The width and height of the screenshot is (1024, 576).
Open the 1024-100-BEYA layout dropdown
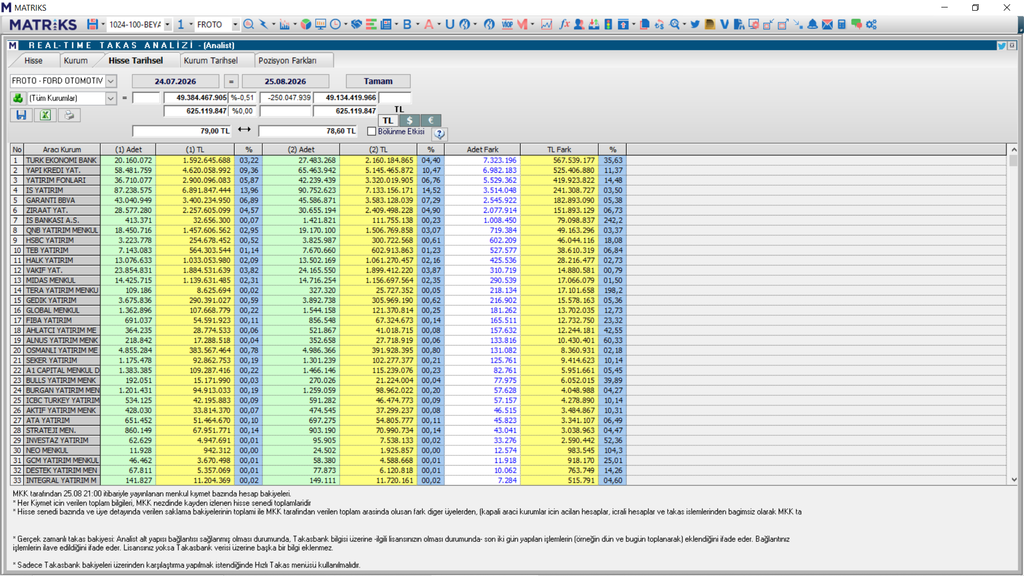167,25
